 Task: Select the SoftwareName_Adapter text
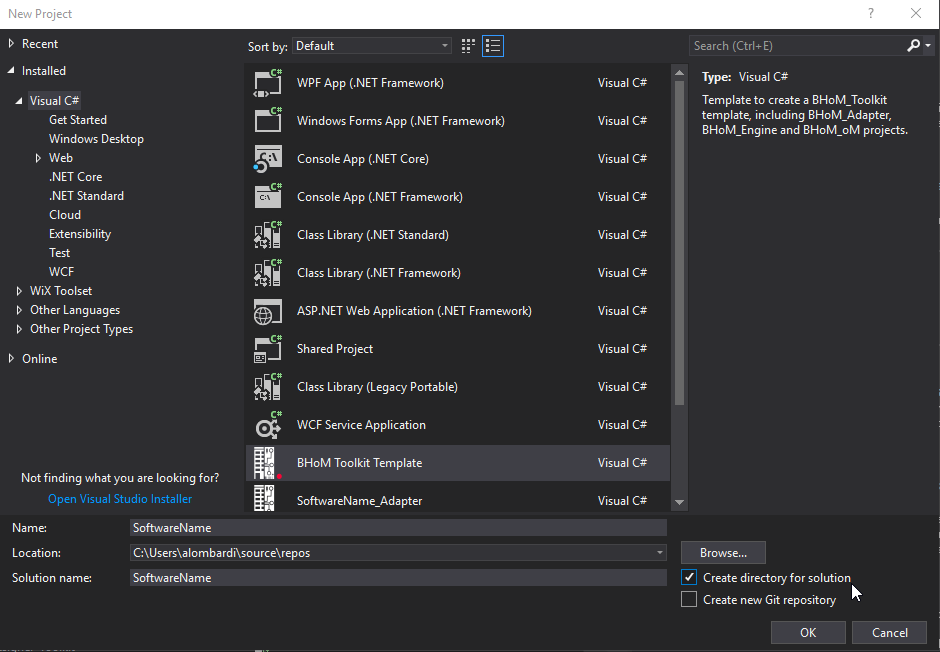(x=359, y=501)
